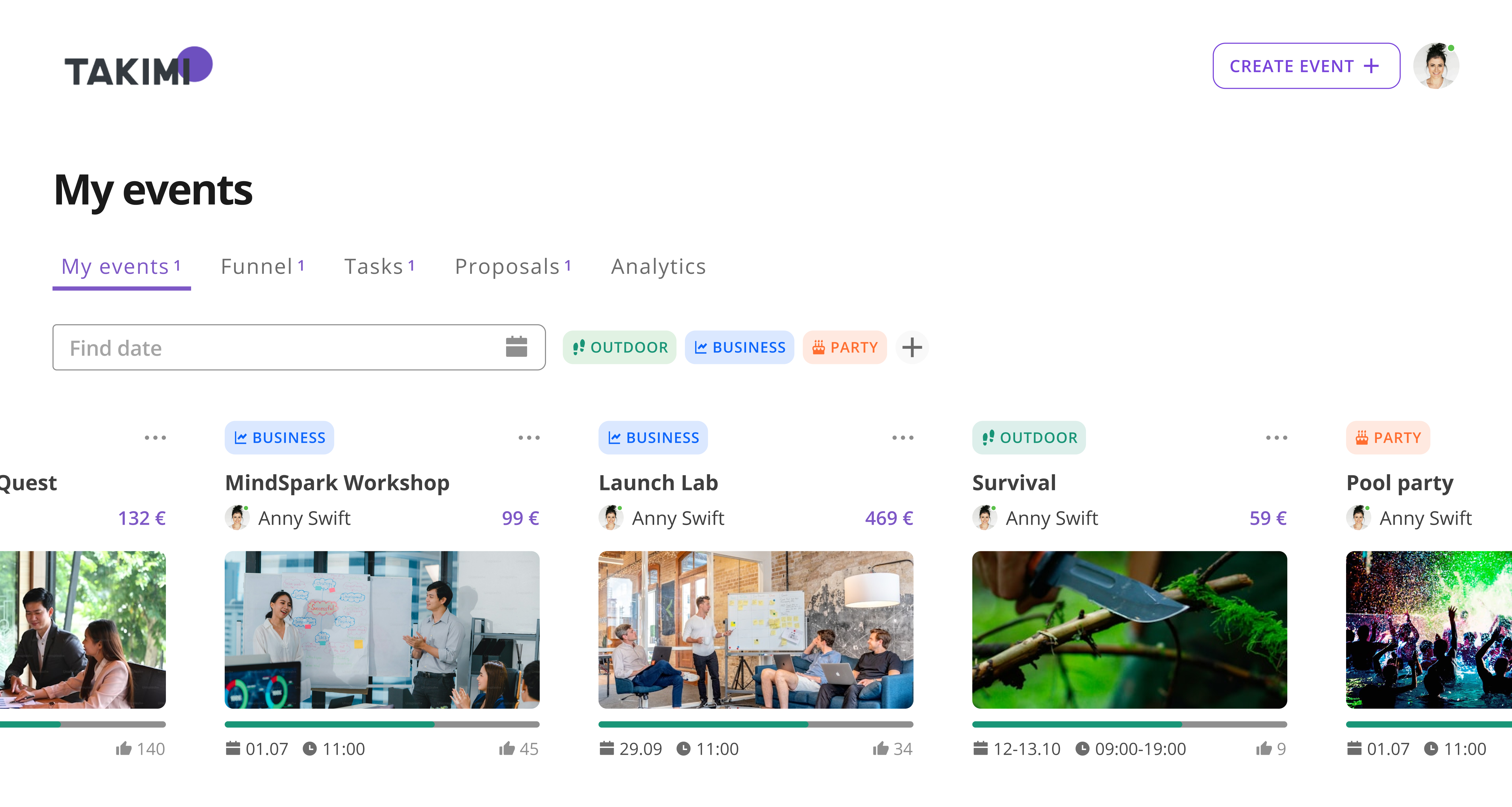This screenshot has width=1512, height=807.
Task: Open three-dot menu on Launch Lab card
Action: pyautogui.click(x=902, y=438)
